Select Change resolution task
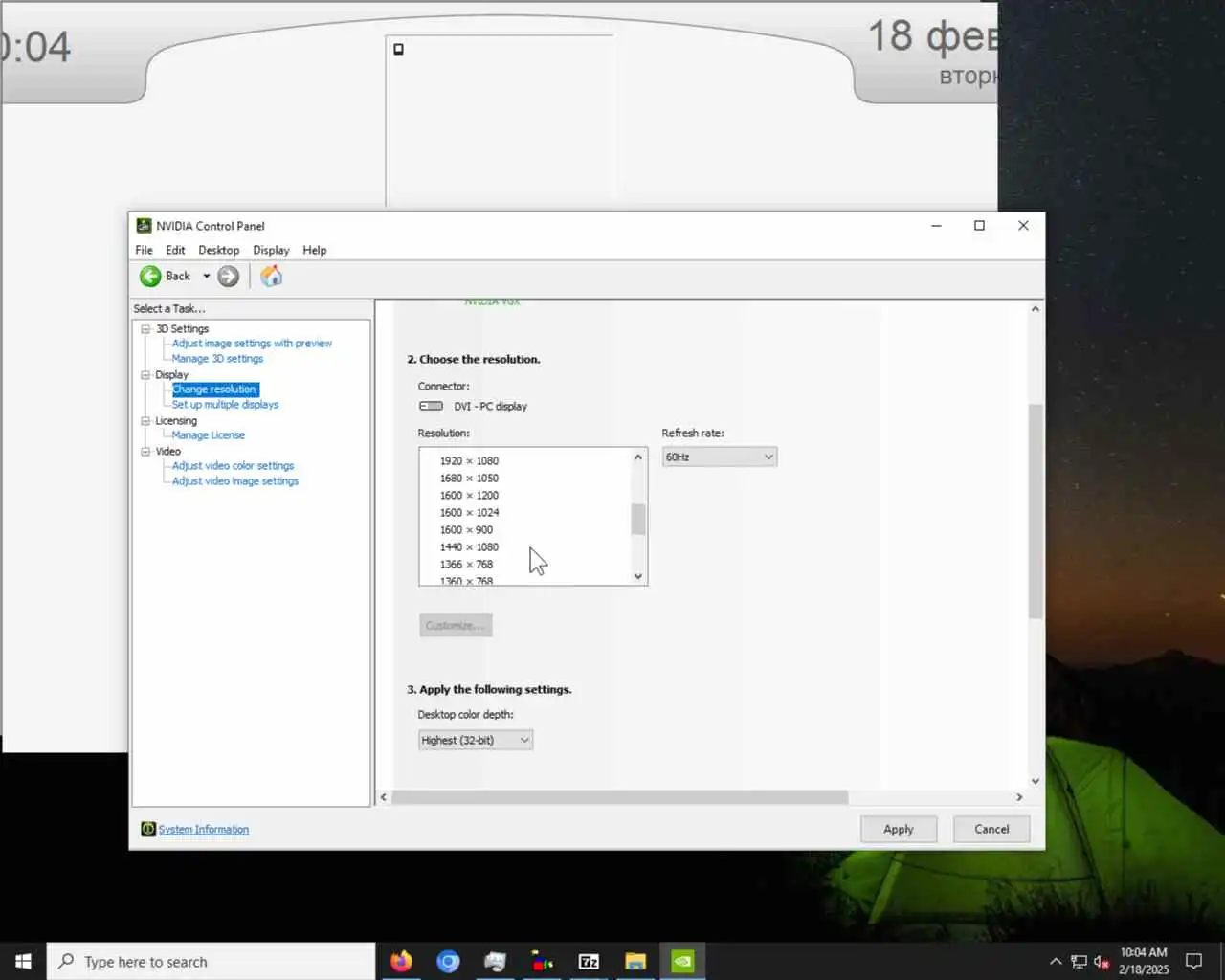1225x980 pixels. click(214, 390)
